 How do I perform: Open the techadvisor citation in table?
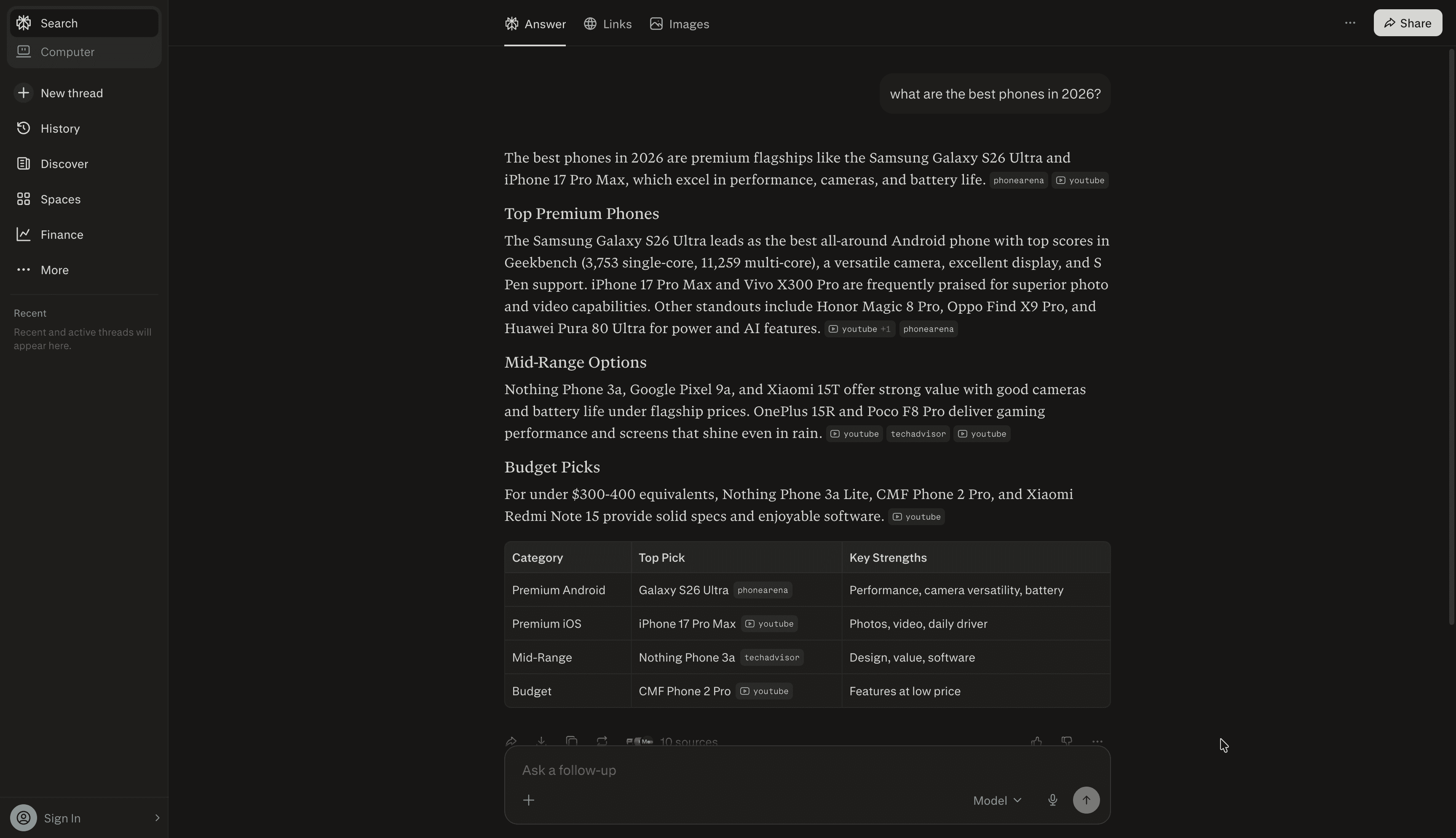(771, 657)
